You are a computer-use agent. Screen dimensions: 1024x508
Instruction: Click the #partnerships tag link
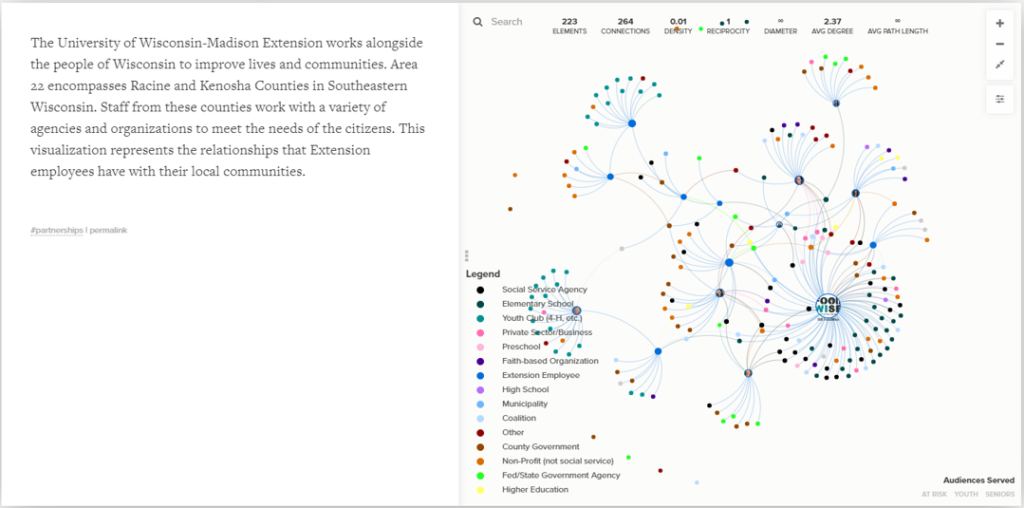(57, 230)
